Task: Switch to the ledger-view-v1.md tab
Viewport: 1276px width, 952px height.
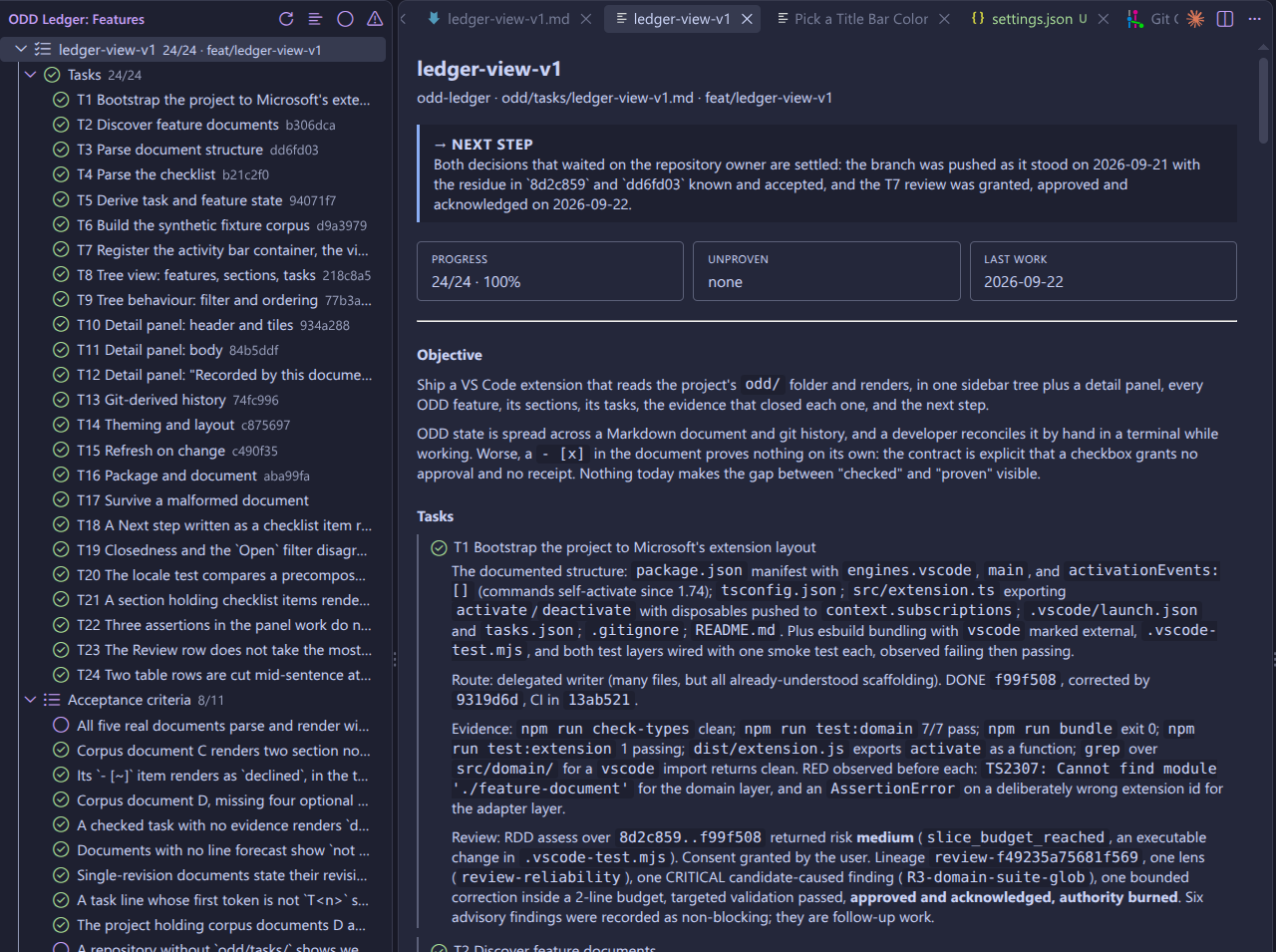Action: pos(508,19)
